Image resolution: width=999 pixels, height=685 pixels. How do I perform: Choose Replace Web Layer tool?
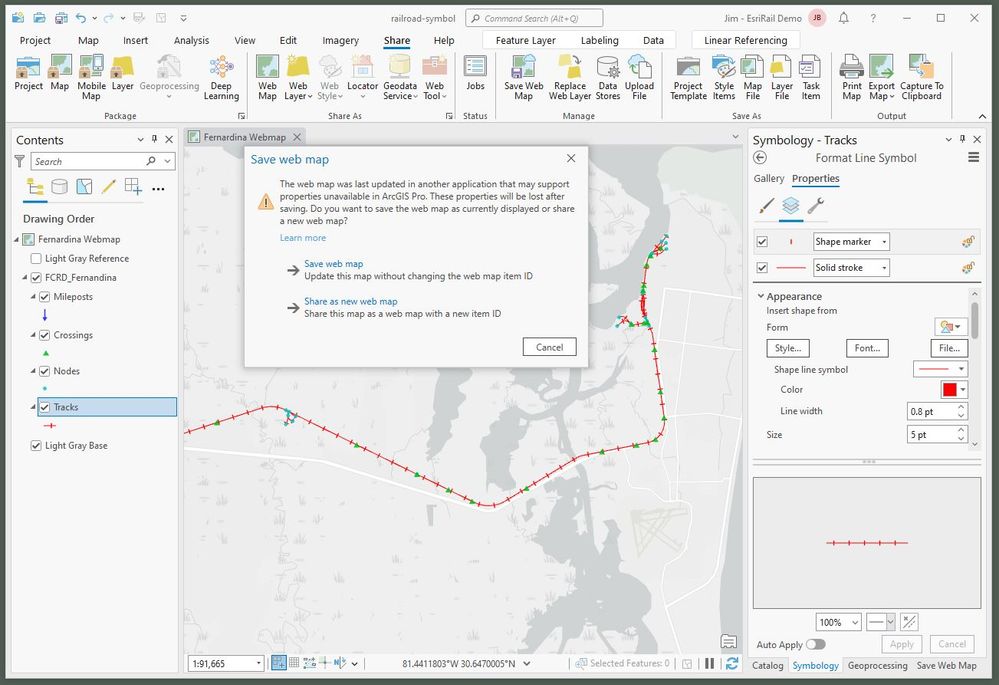[570, 77]
